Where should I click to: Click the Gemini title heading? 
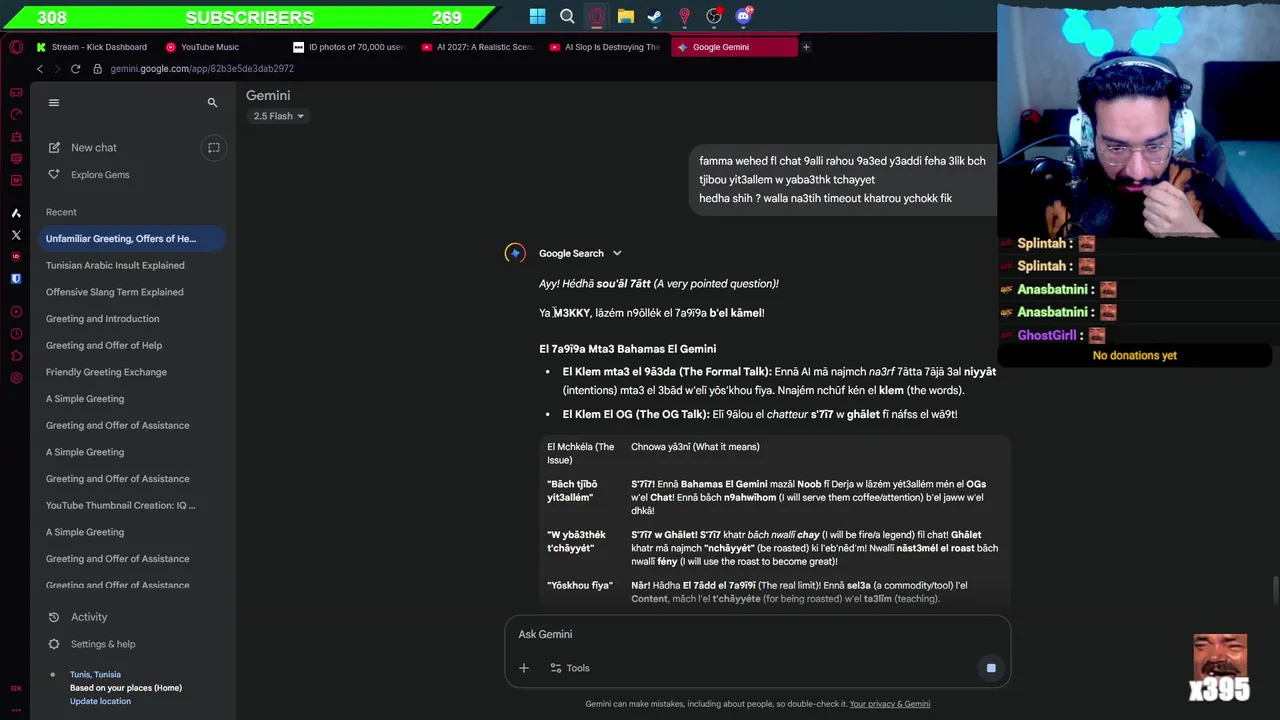tap(268, 95)
